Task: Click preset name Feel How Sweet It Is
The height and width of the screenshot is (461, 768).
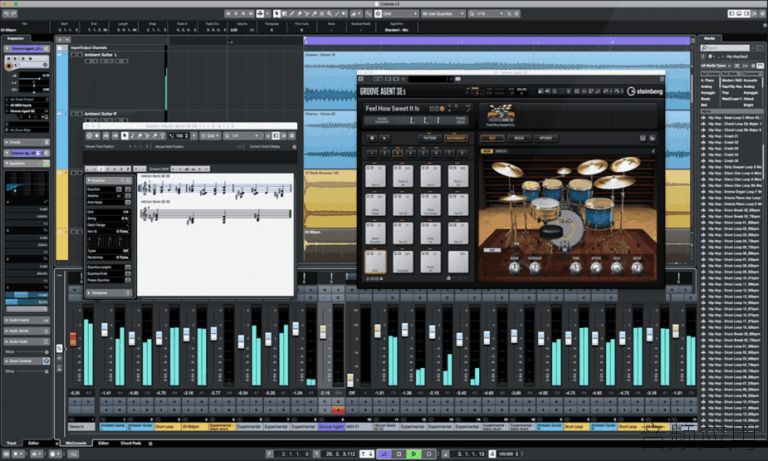Action: [x=392, y=108]
